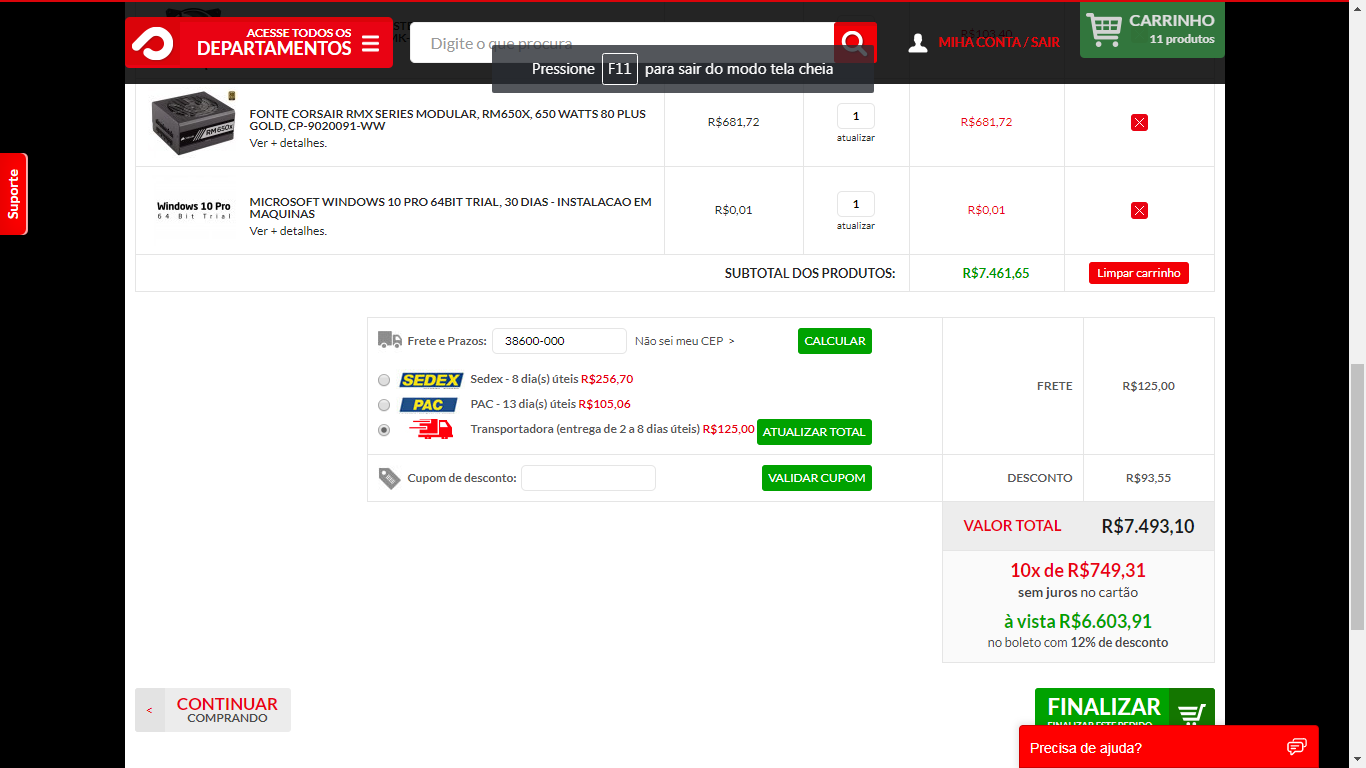
Task: Open Minha Conta / Sair link
Action: (x=999, y=43)
